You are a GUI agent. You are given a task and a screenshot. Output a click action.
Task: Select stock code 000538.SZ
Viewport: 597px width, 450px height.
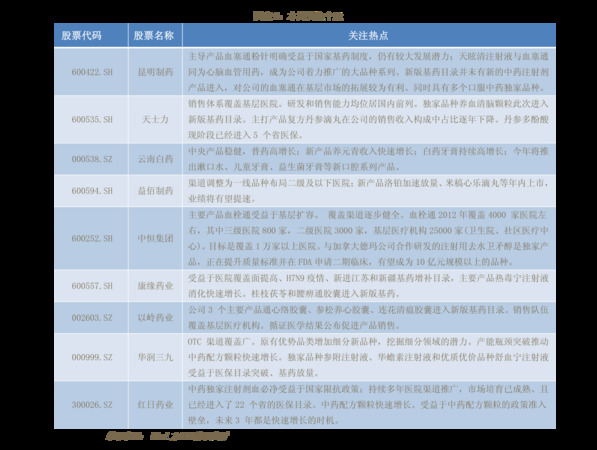pos(92,159)
